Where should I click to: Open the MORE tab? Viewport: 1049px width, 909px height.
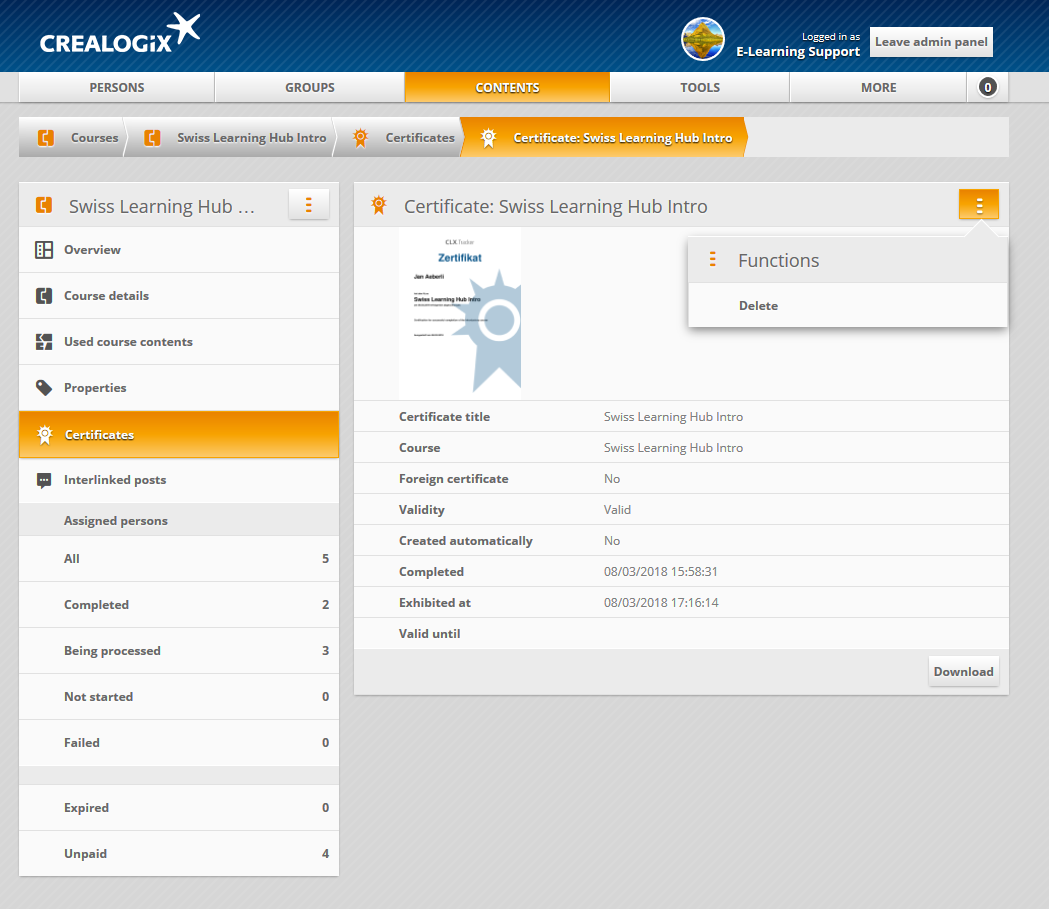pyautogui.click(x=878, y=88)
